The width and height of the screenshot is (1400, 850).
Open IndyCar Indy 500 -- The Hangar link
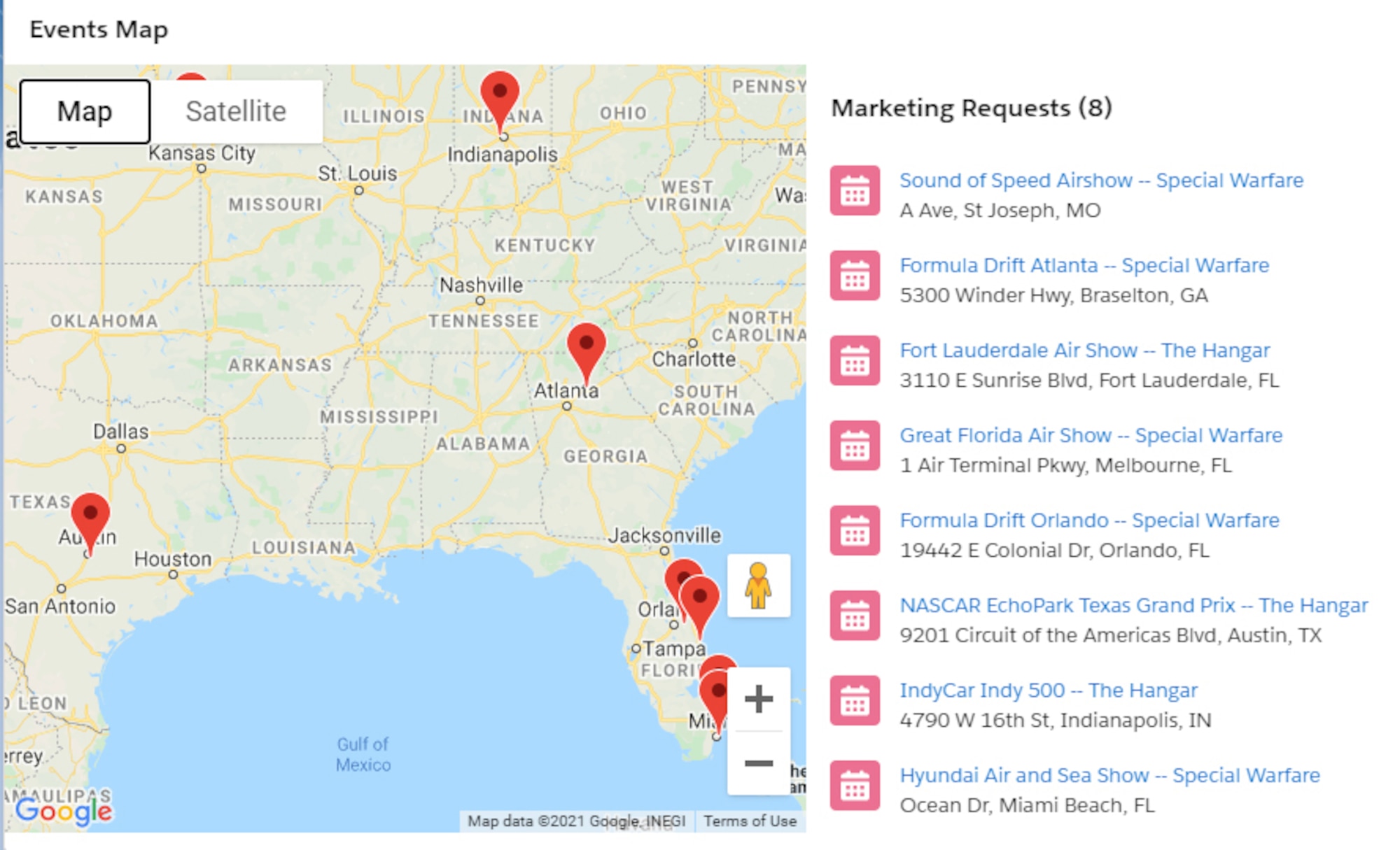tap(1049, 690)
